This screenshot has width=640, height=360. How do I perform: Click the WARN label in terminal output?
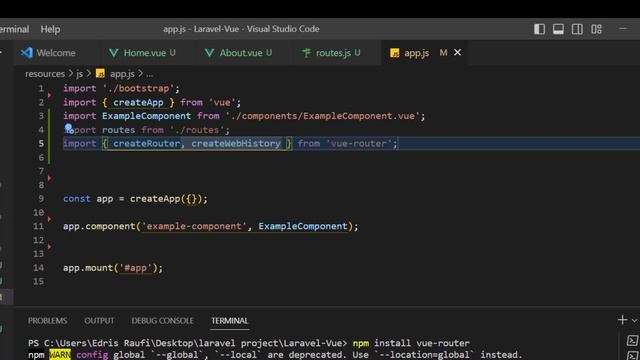pos(60,354)
